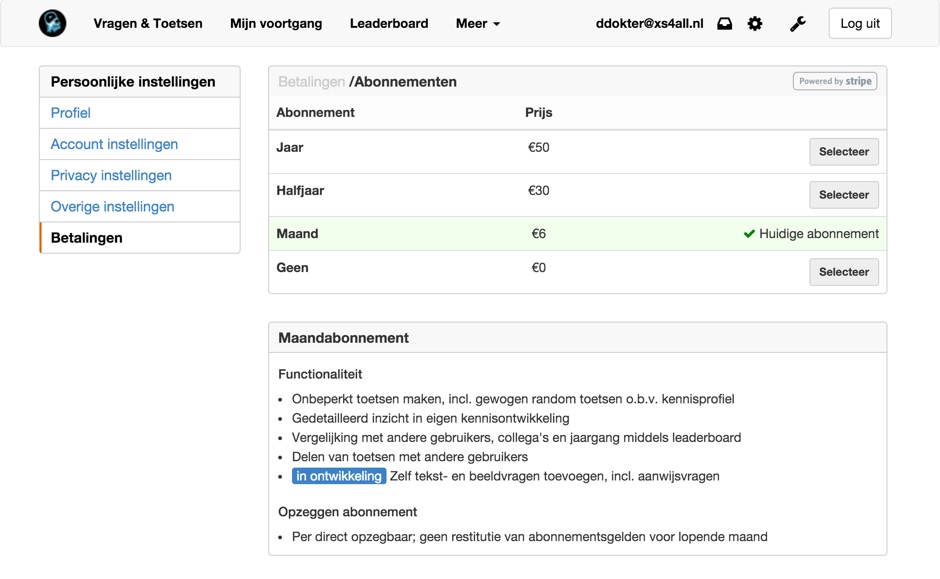This screenshot has height=579, width=940.
Task: Select the Jaar subscription for €50
Action: [843, 151]
